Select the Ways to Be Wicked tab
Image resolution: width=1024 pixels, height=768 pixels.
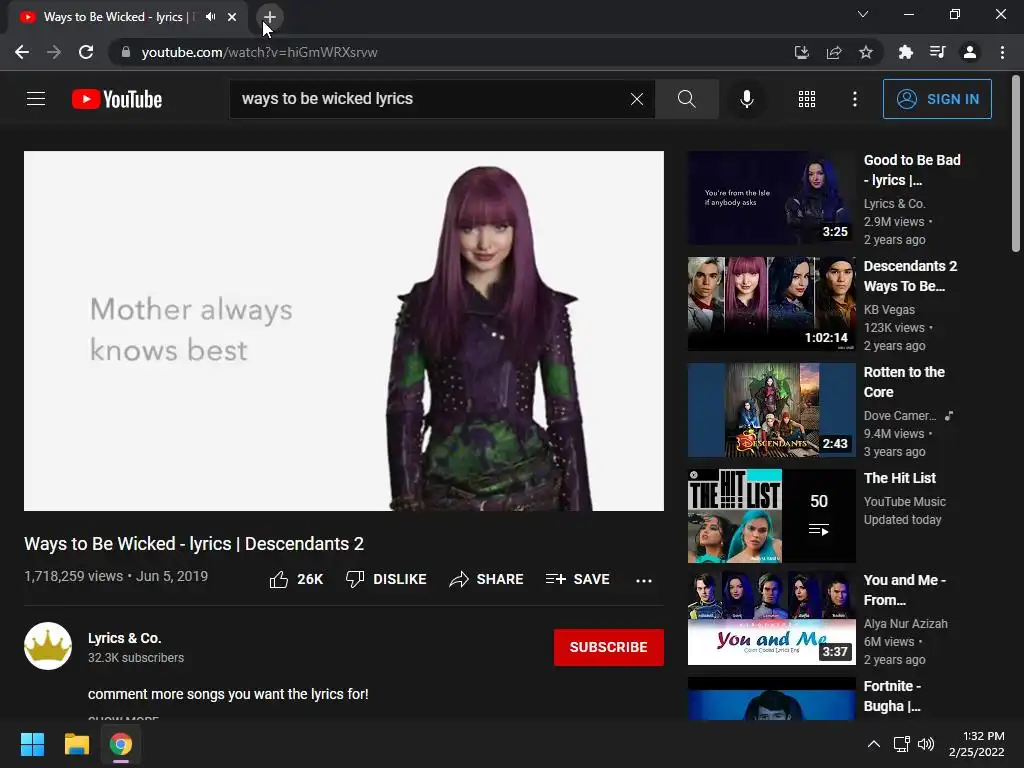(x=128, y=17)
